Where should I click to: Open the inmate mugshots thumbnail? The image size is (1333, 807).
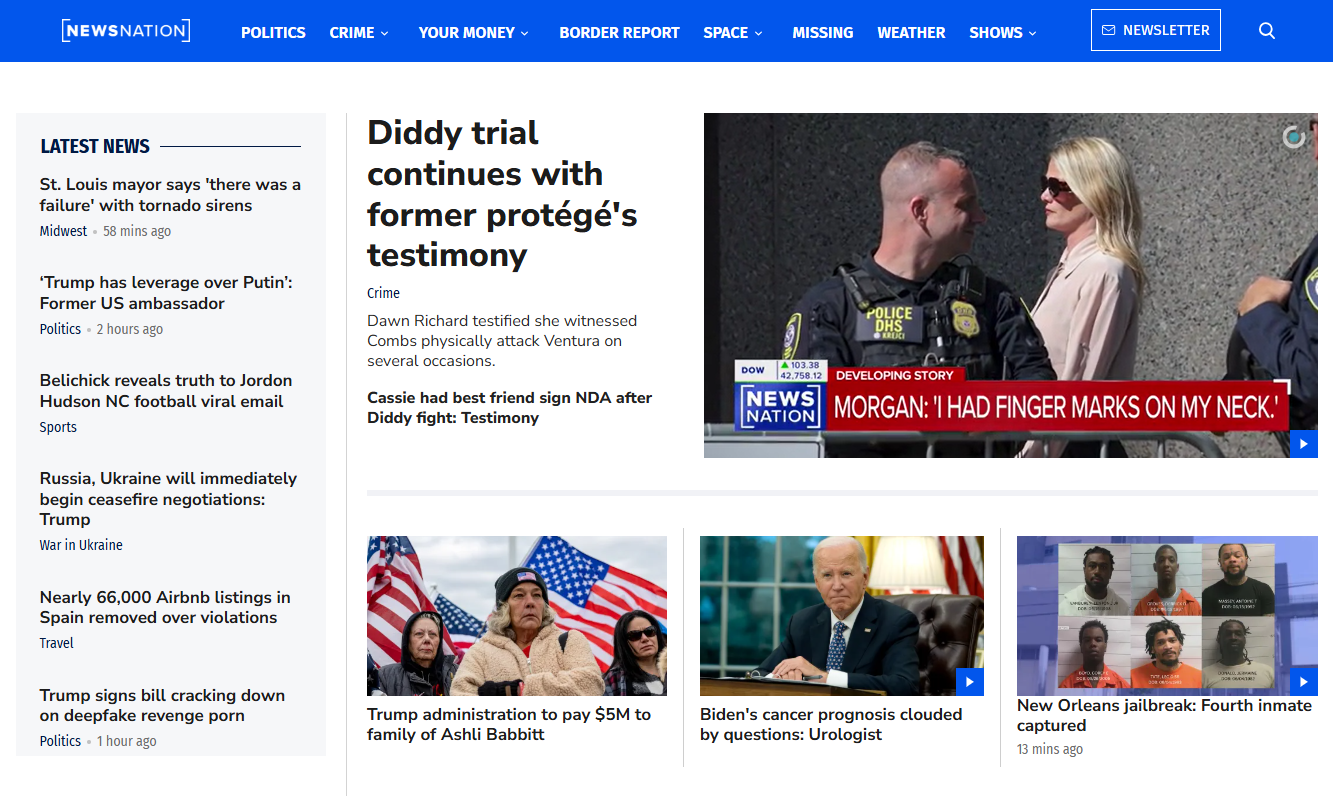coord(1167,616)
